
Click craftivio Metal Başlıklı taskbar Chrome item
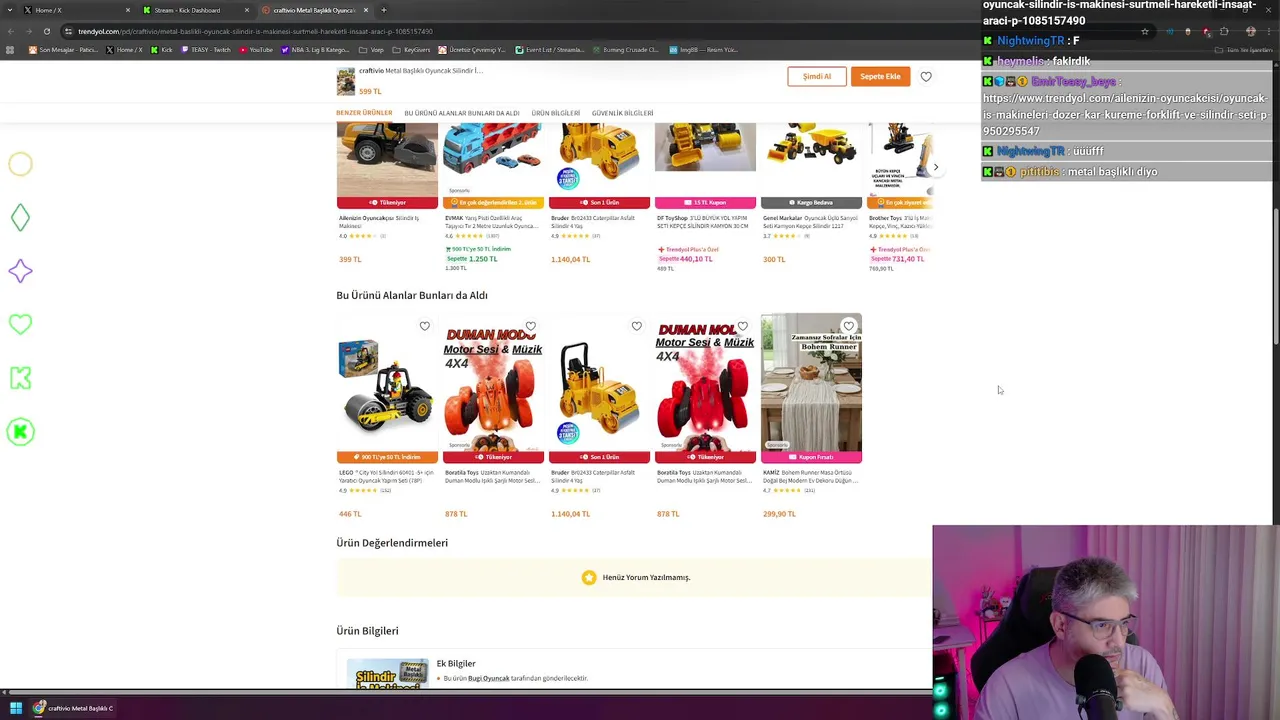[74, 708]
